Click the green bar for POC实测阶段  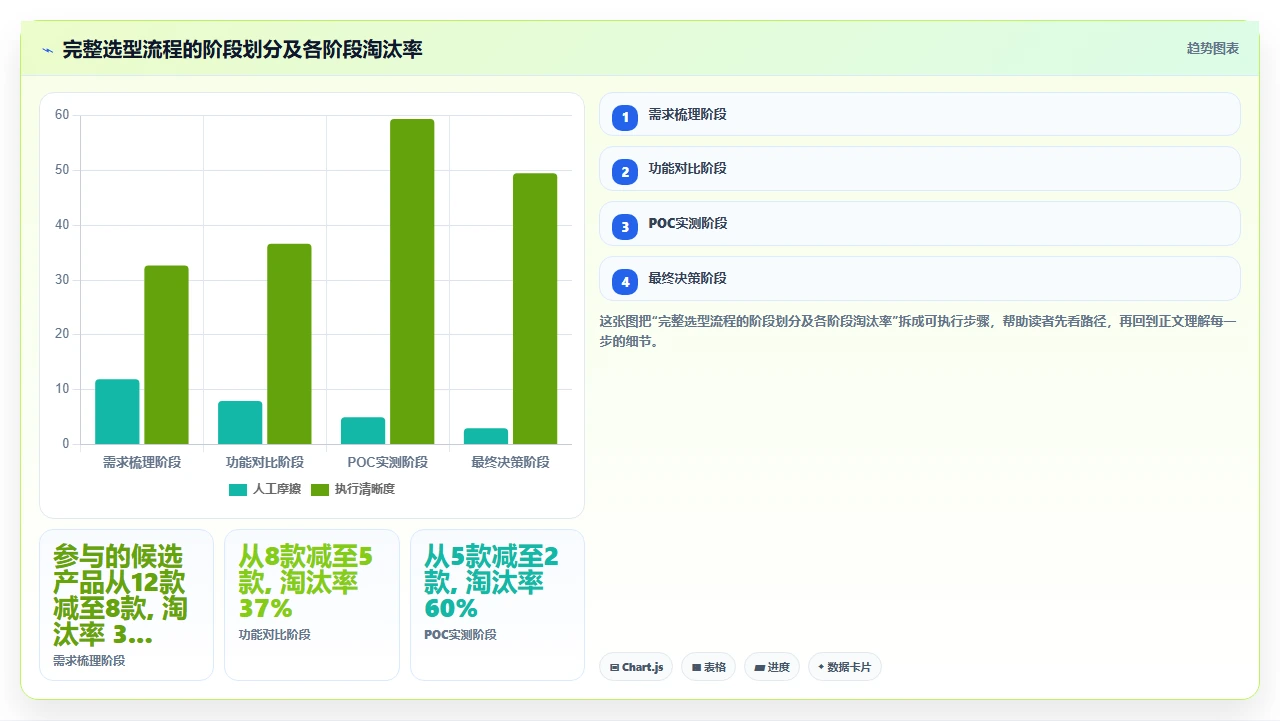click(412, 282)
